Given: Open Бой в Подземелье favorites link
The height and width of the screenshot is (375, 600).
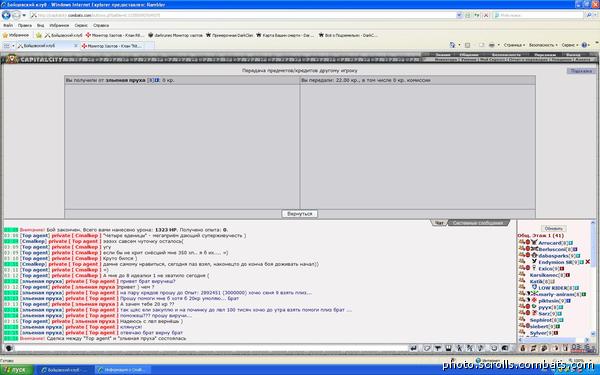Looking at the screenshot, I should click(x=347, y=35).
